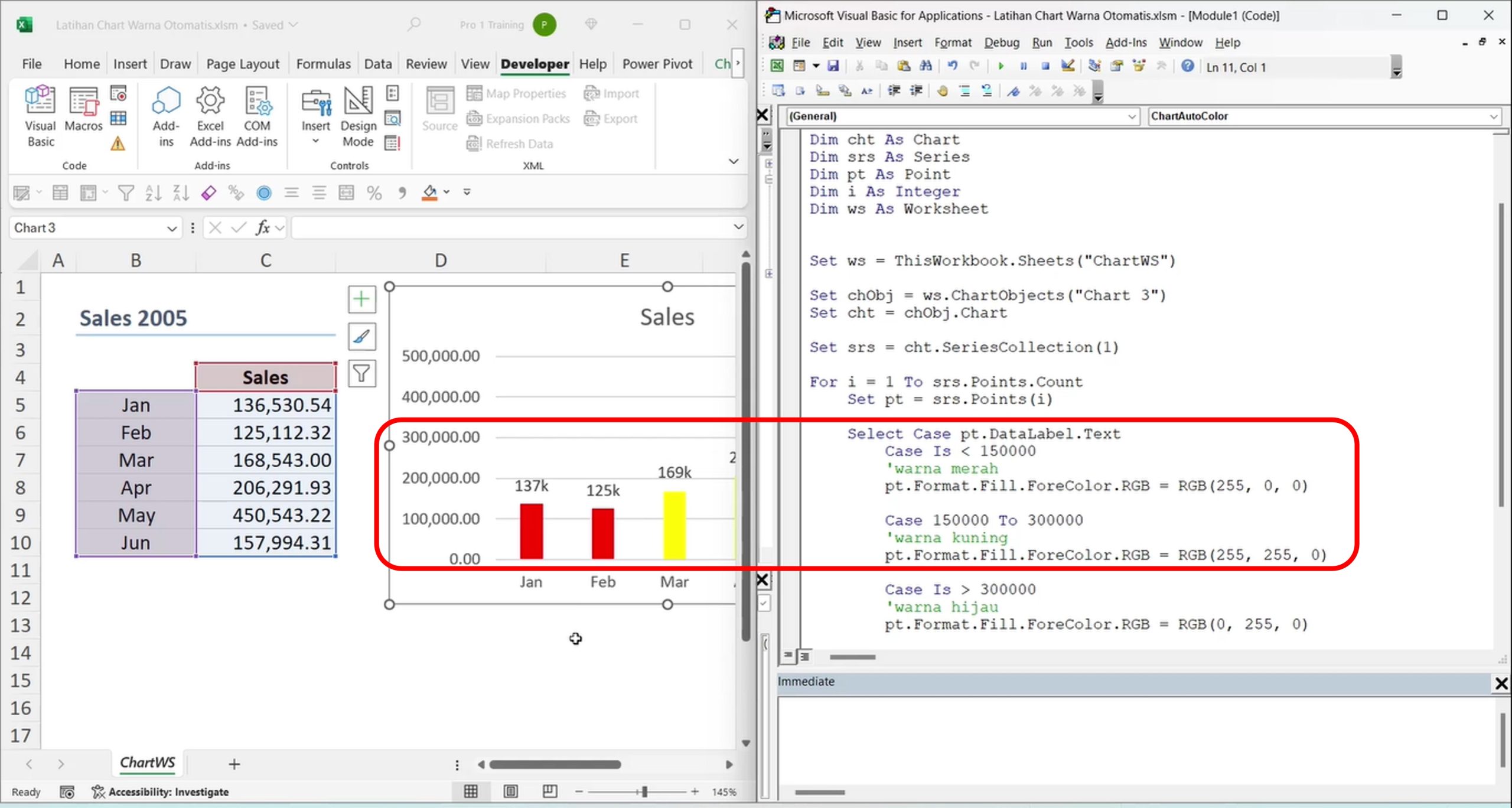
Task: Toggle Design Mode in Controls group
Action: pyautogui.click(x=358, y=115)
